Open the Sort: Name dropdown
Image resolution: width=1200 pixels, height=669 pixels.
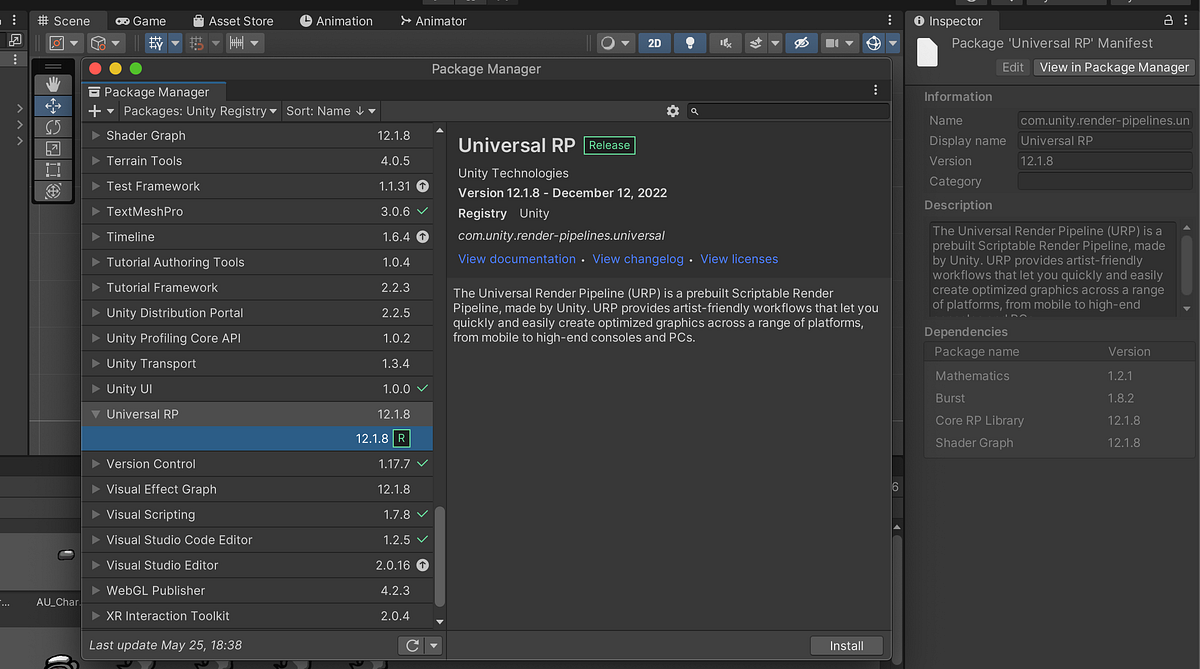click(x=330, y=111)
